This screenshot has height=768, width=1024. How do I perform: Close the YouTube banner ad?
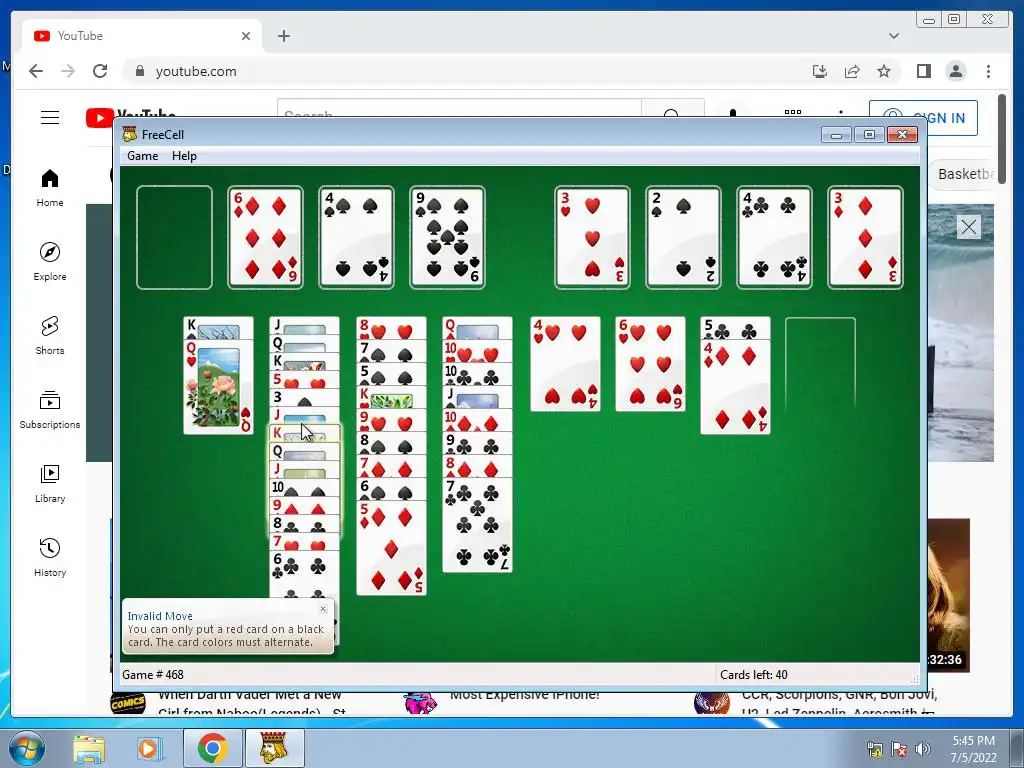(968, 227)
